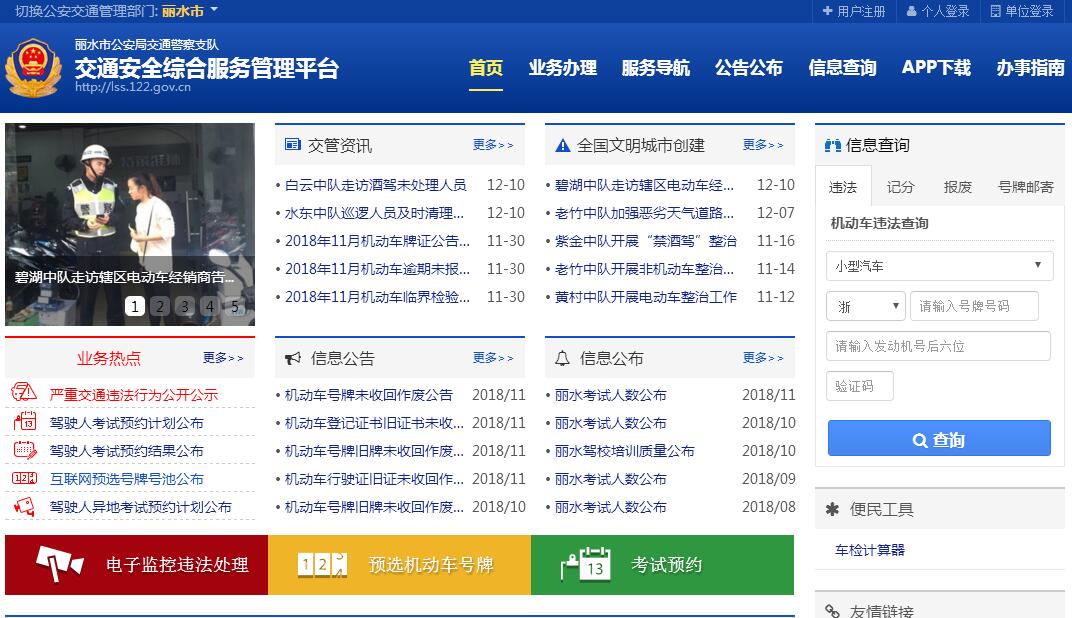1072x618 pixels.
Task: Click the exam appointment results icon
Action: [x=24, y=450]
